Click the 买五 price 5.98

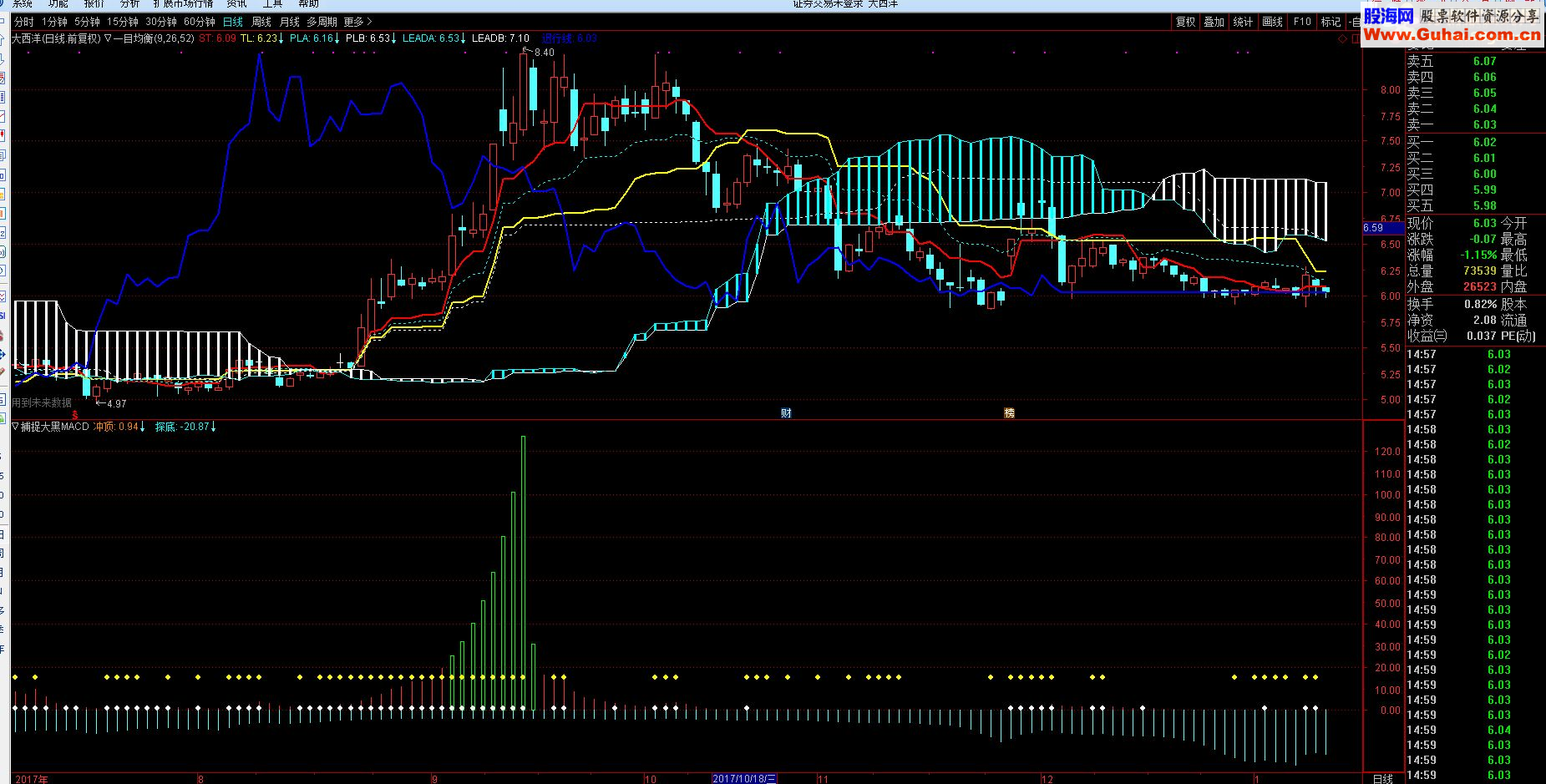pyautogui.click(x=1484, y=205)
